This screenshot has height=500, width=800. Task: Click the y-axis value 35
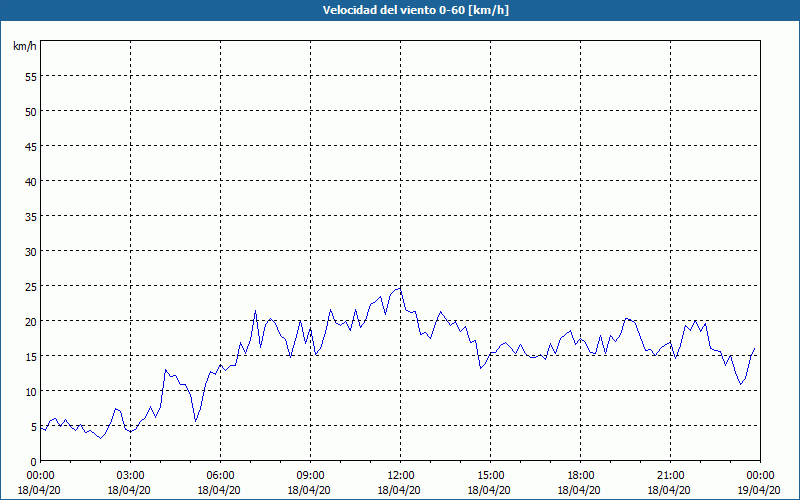[31, 216]
